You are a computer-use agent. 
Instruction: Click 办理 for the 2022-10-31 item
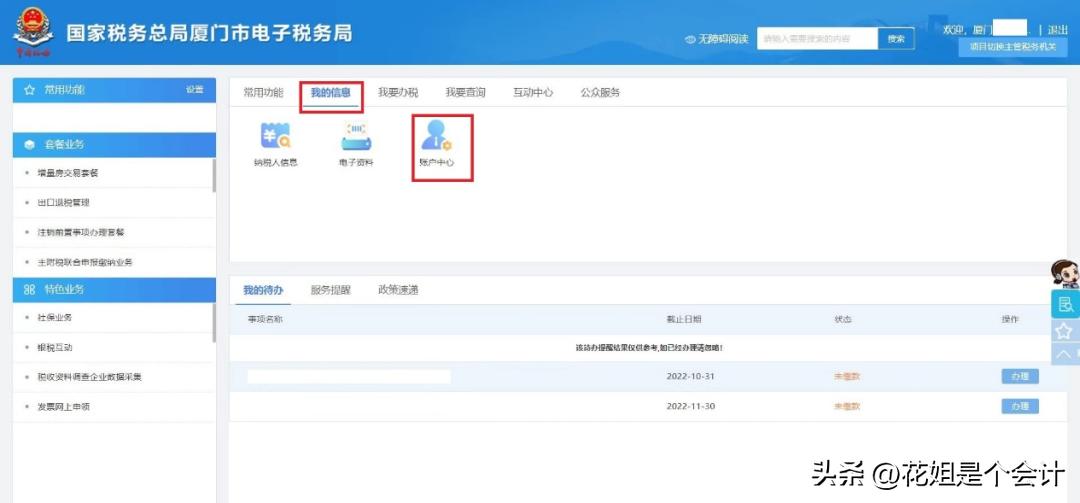tap(1020, 376)
